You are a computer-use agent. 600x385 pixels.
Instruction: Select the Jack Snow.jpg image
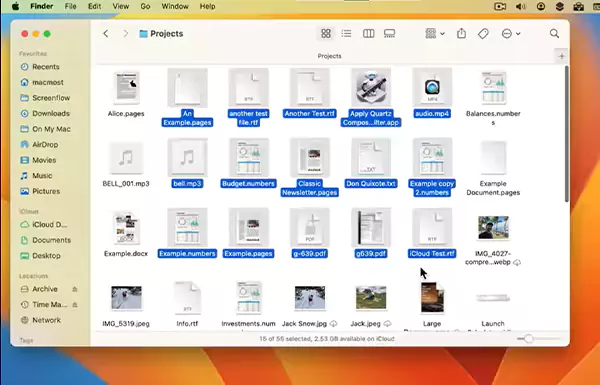click(310, 306)
